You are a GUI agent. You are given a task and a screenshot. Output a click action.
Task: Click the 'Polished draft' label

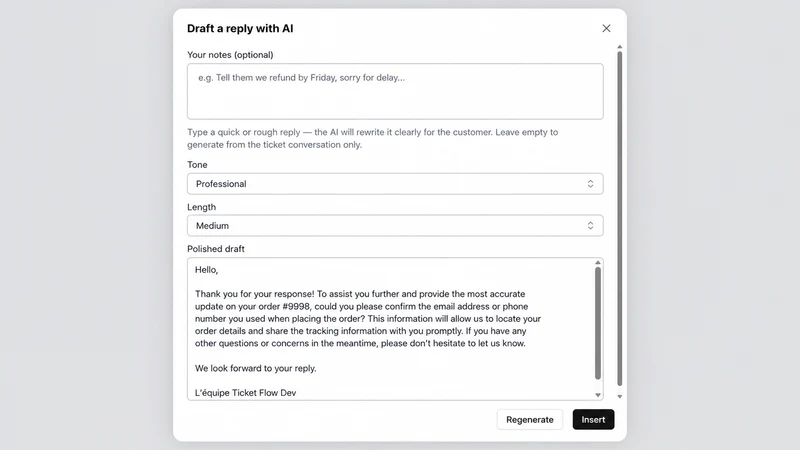click(216, 249)
